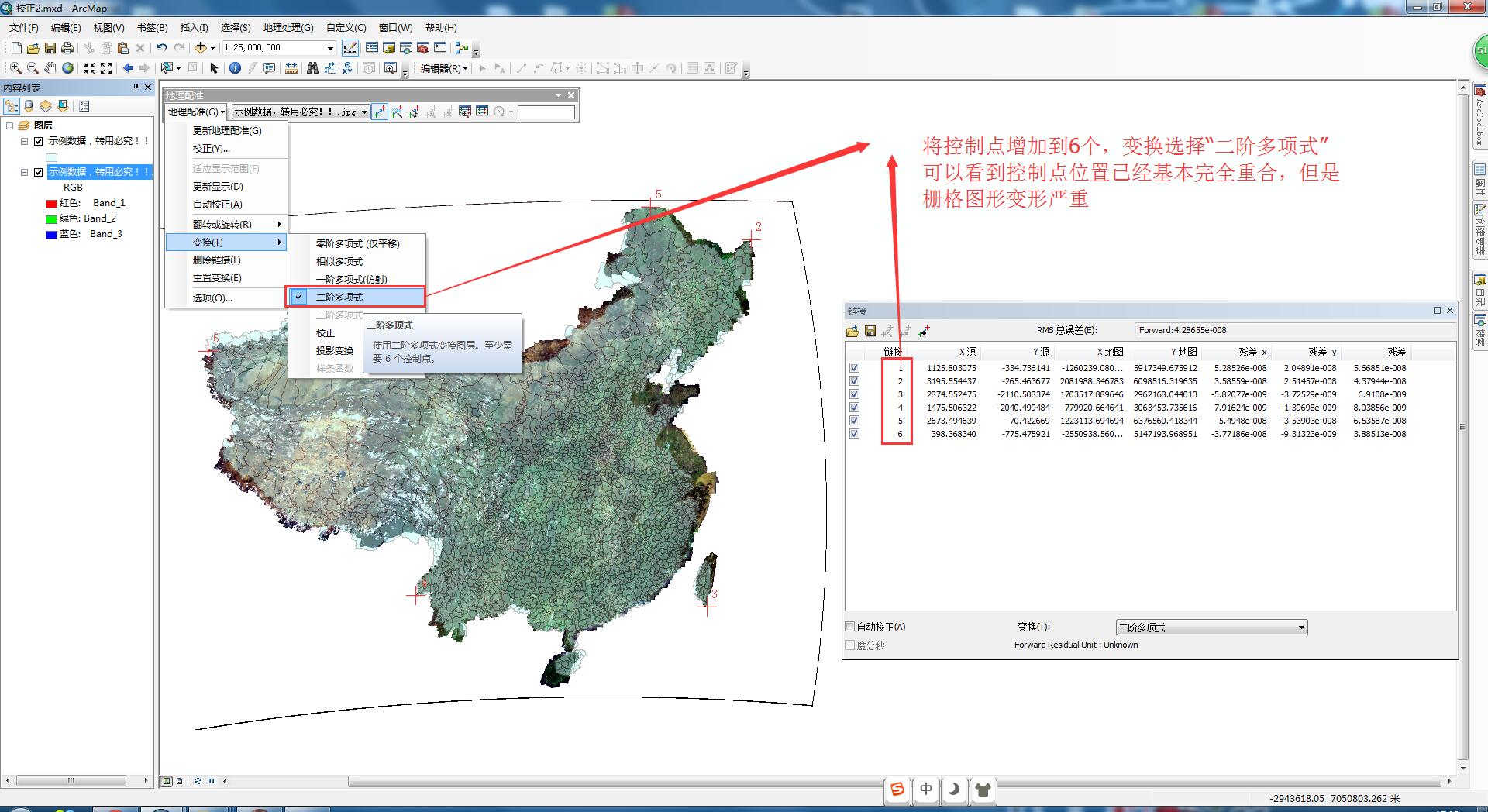Image resolution: width=1488 pixels, height=812 pixels.
Task: Save links in the link table
Action: pos(870,331)
